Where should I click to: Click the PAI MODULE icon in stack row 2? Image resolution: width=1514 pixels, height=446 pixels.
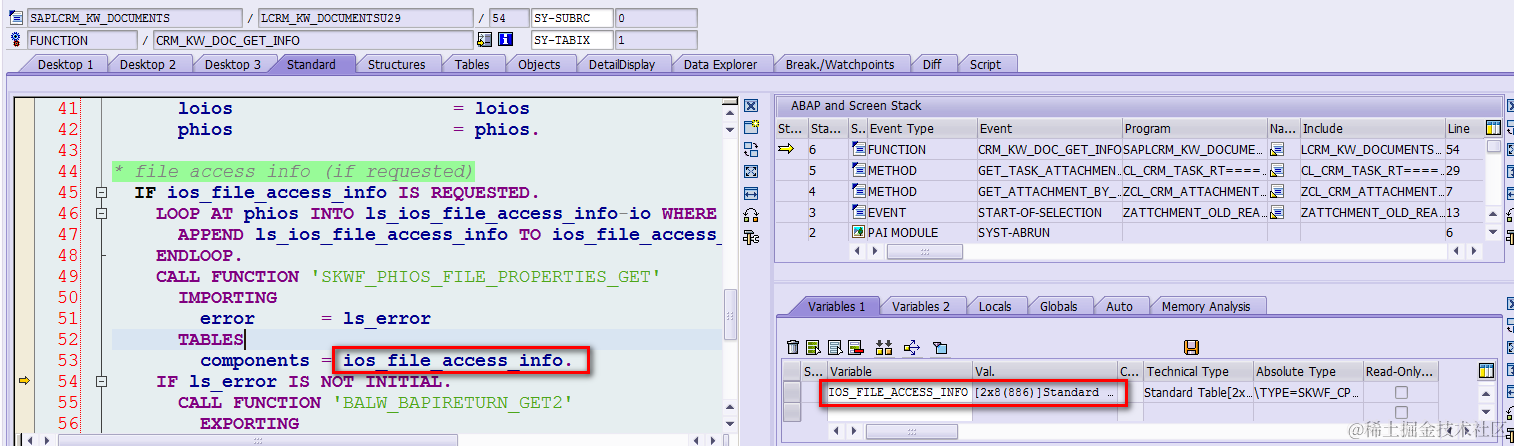coord(858,233)
